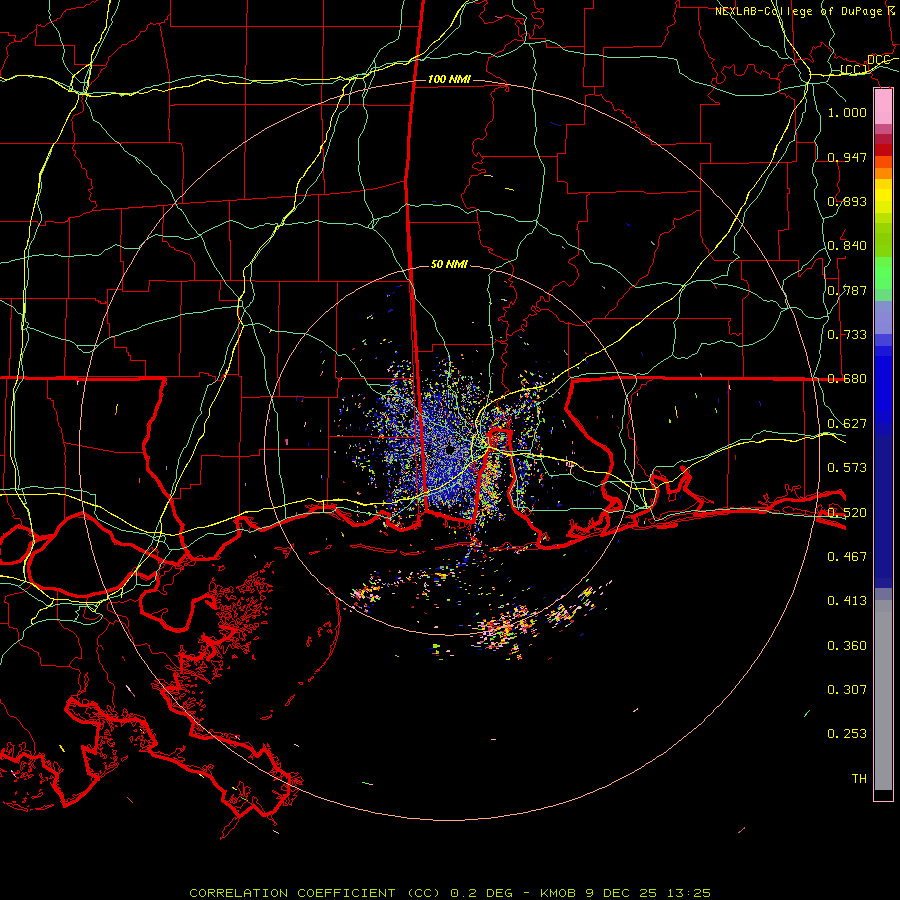Click the TH label on the color scale

(x=859, y=779)
